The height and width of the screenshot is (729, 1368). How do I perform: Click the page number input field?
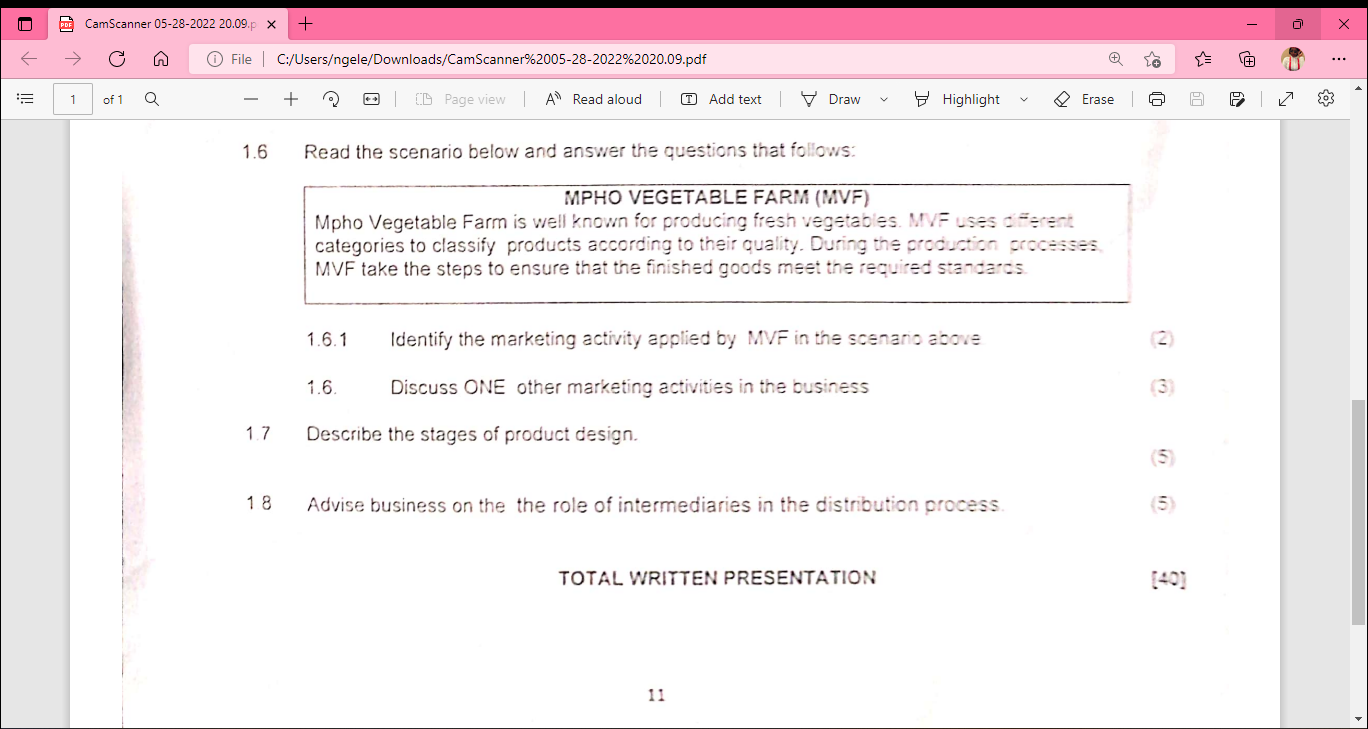click(x=72, y=99)
